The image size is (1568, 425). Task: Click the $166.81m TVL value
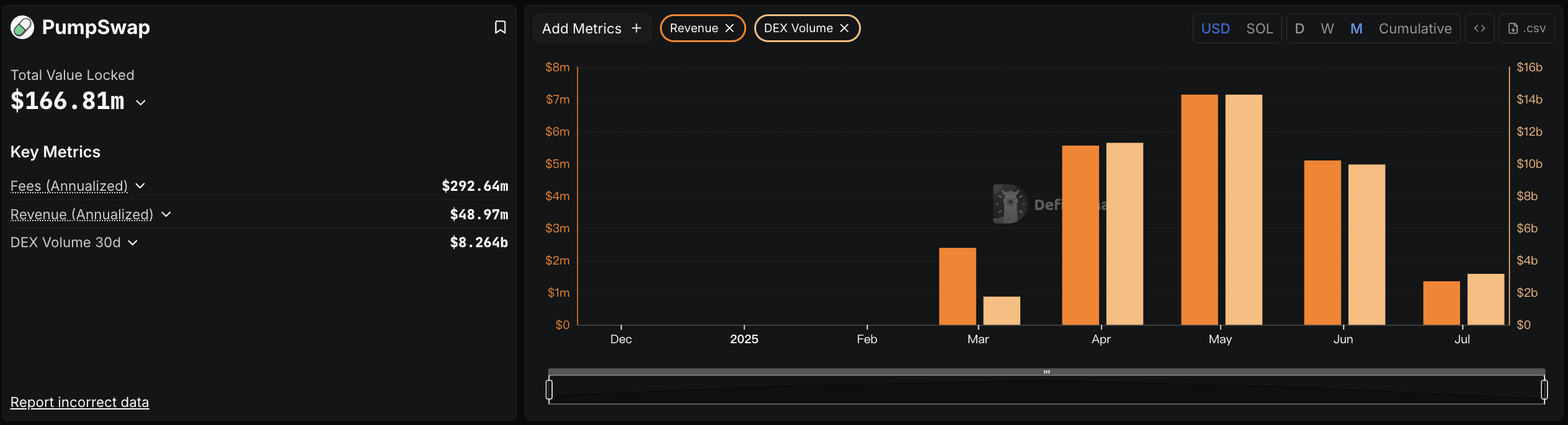(x=68, y=101)
